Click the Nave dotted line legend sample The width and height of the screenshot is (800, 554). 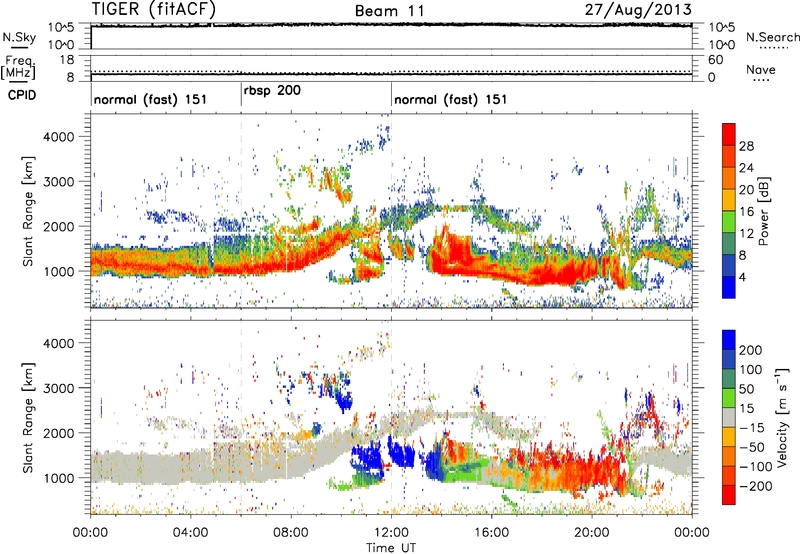762,80
